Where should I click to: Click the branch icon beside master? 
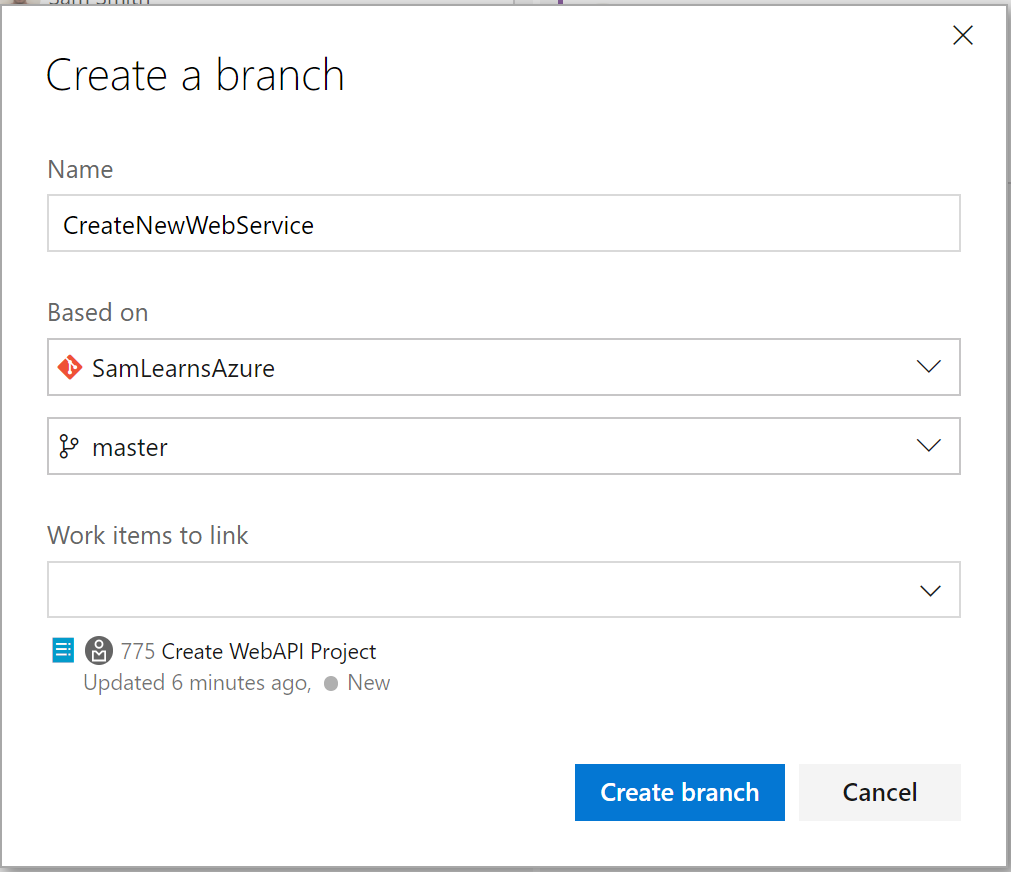(69, 447)
